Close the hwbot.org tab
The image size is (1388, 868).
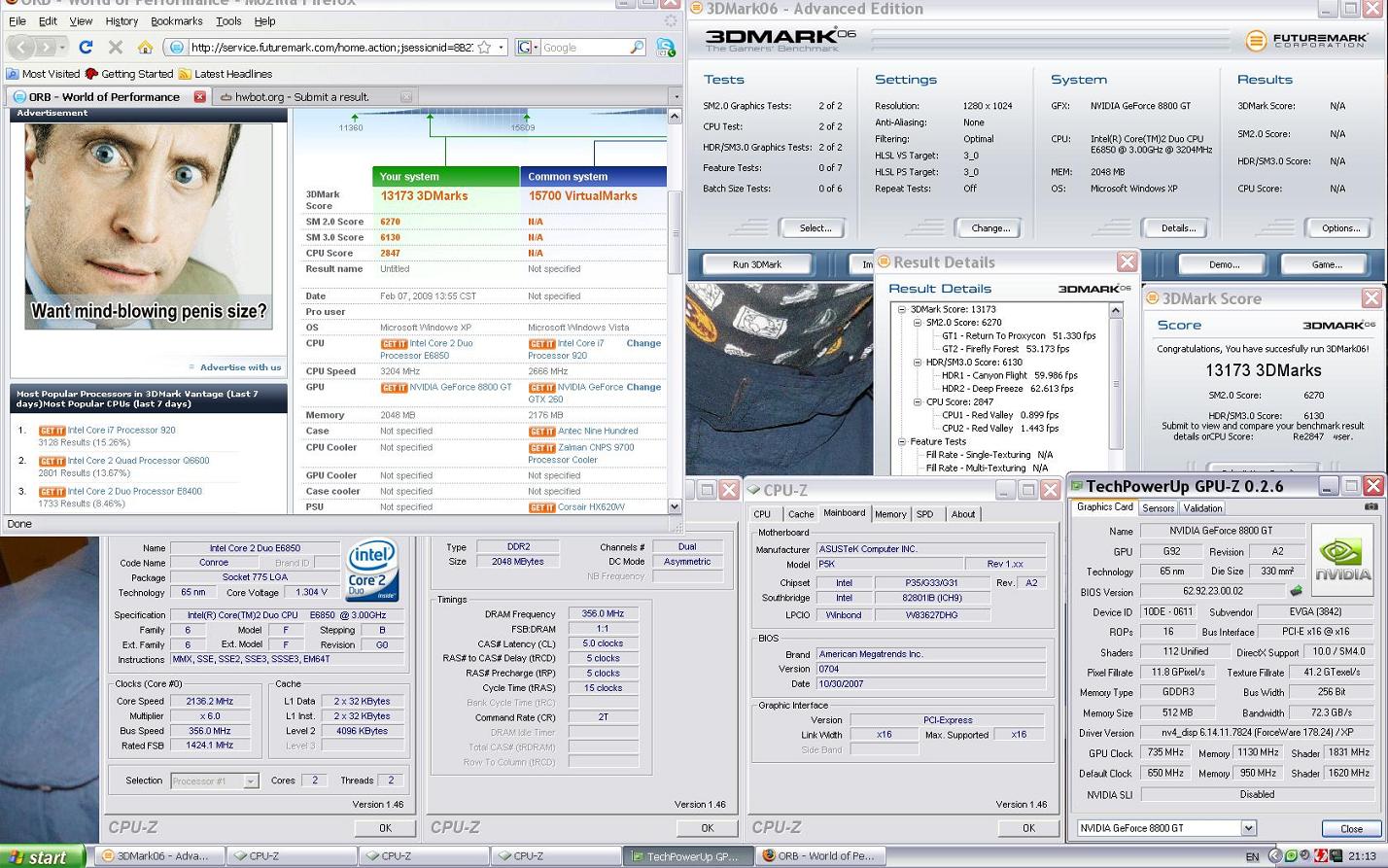[x=406, y=96]
